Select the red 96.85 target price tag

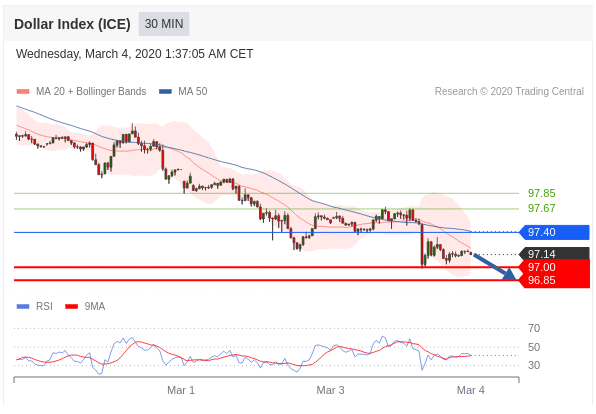pyautogui.click(x=555, y=281)
